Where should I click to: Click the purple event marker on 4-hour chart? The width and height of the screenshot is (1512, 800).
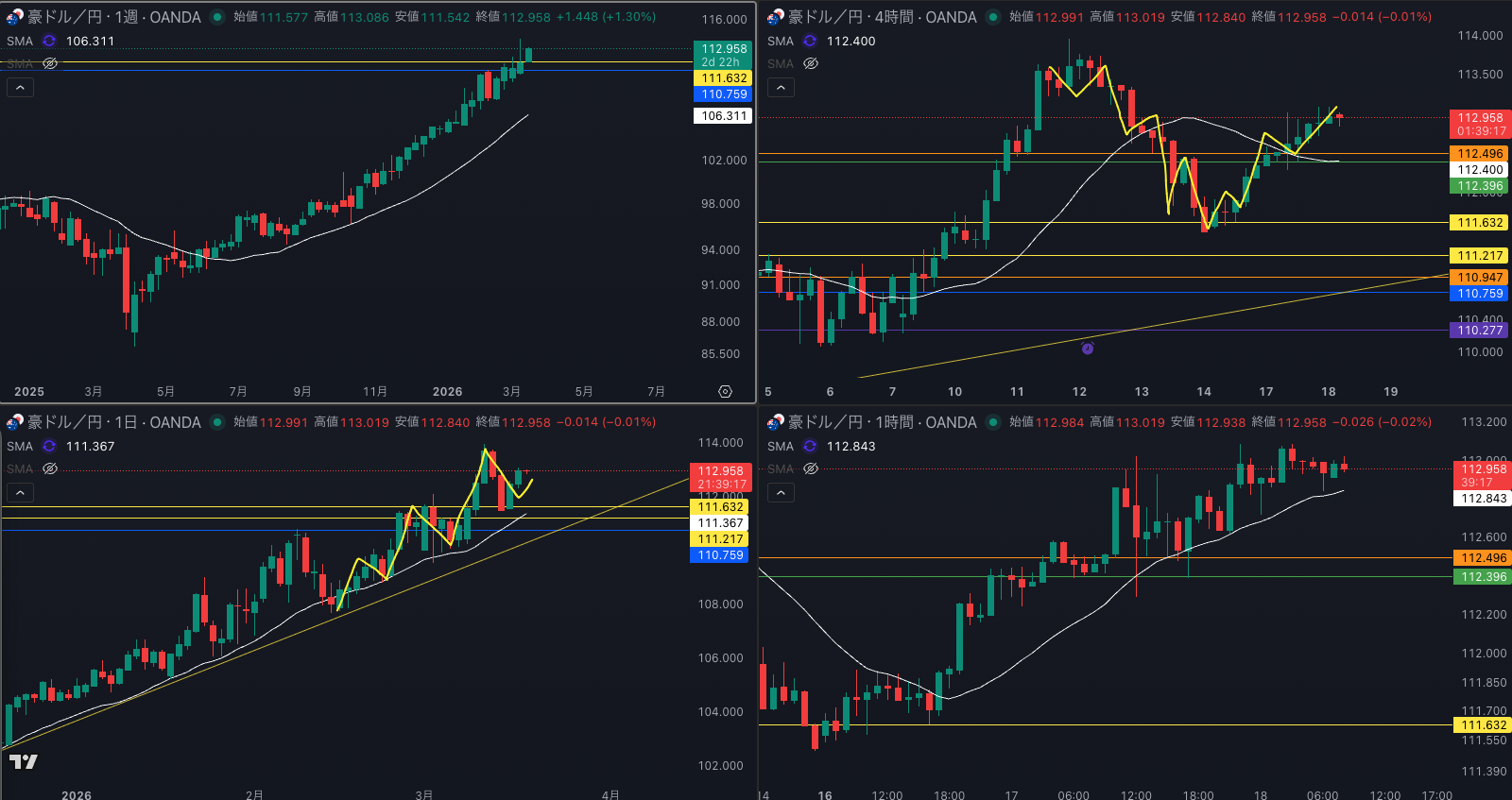(x=1087, y=349)
